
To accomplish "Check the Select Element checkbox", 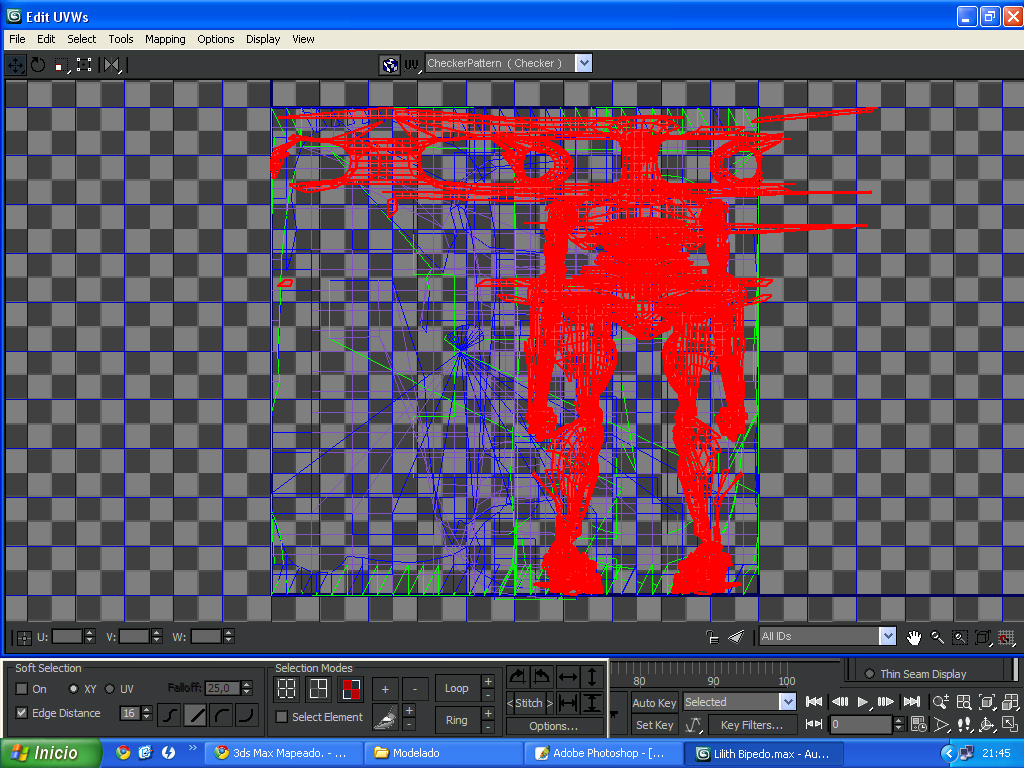I will tap(281, 717).
